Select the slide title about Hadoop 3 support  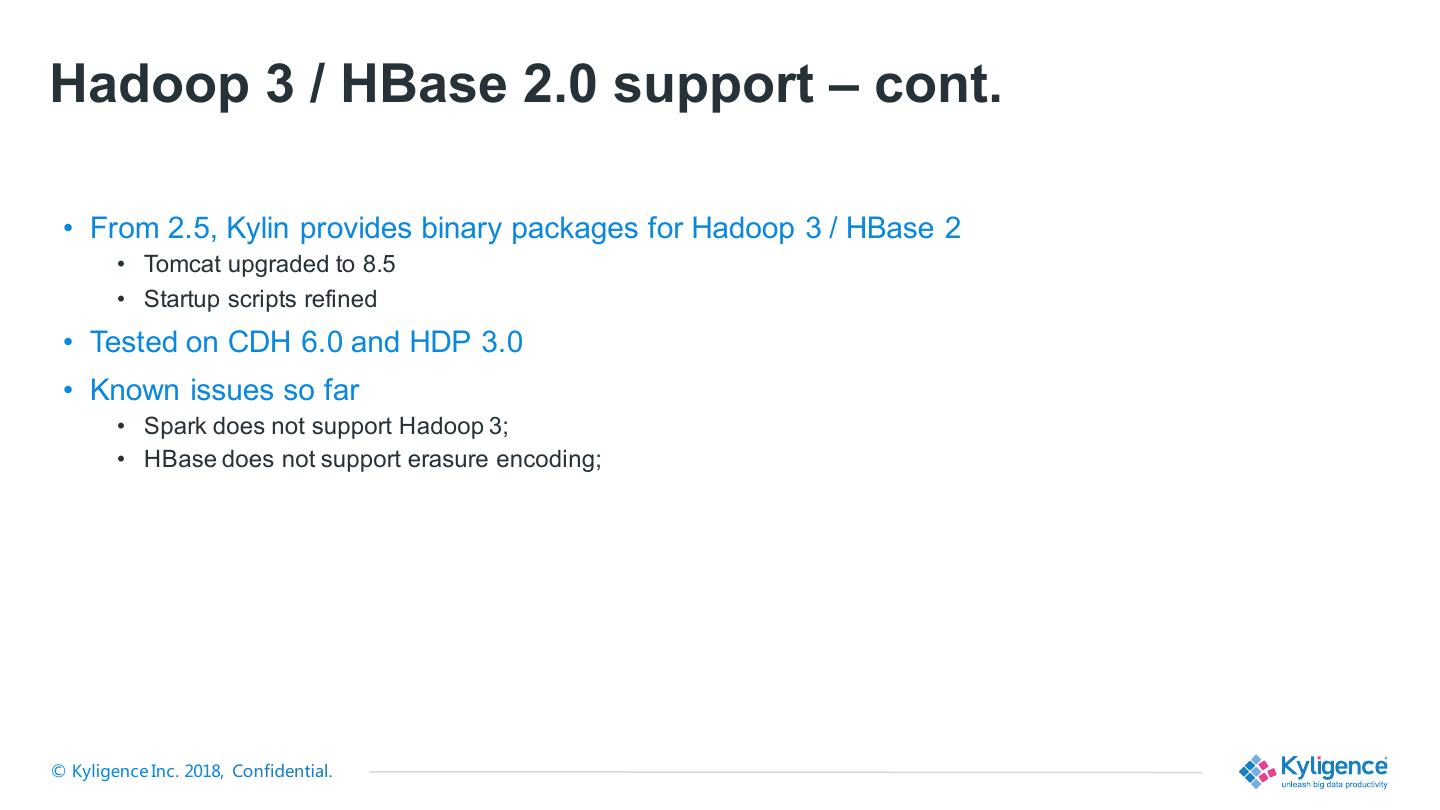(x=526, y=83)
